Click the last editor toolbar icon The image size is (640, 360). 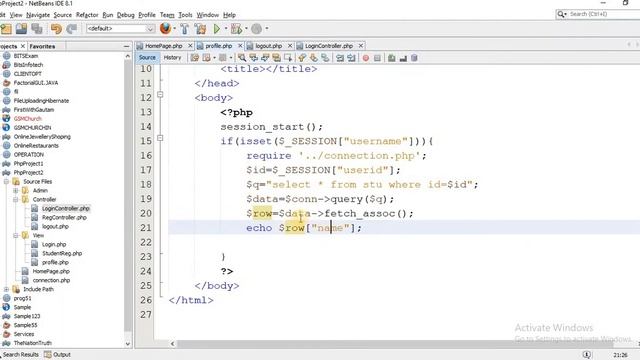pos(414,58)
